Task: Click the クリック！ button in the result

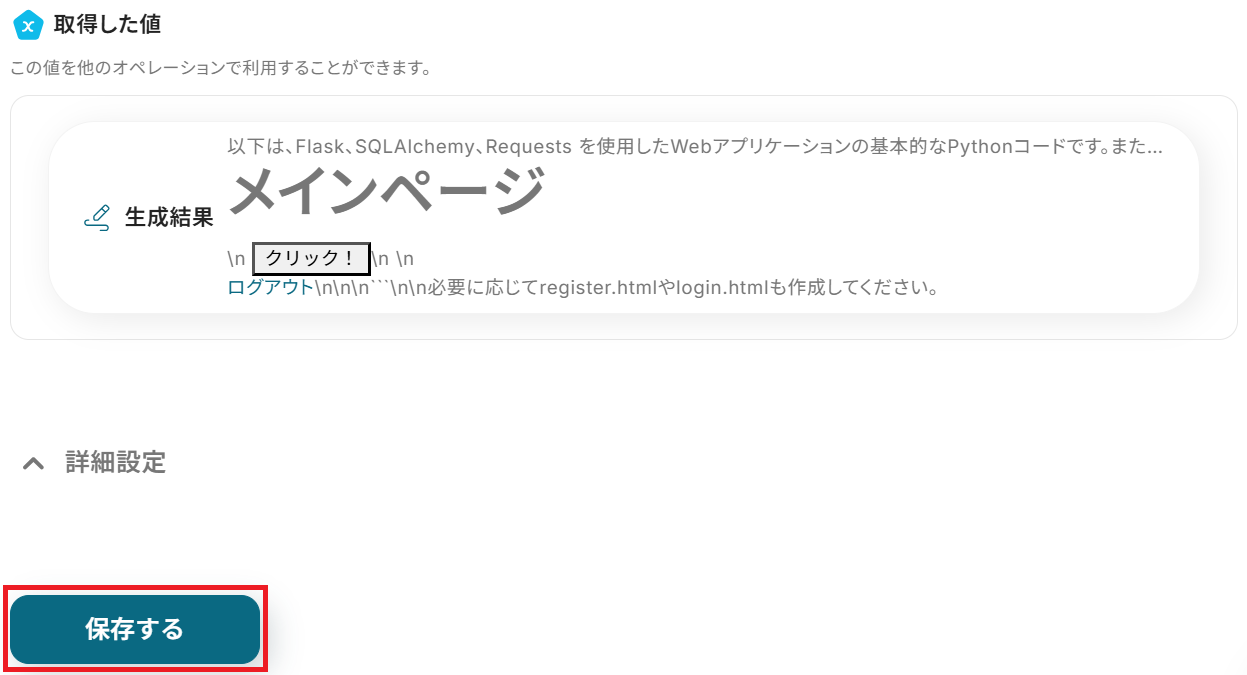Action: 311,258
